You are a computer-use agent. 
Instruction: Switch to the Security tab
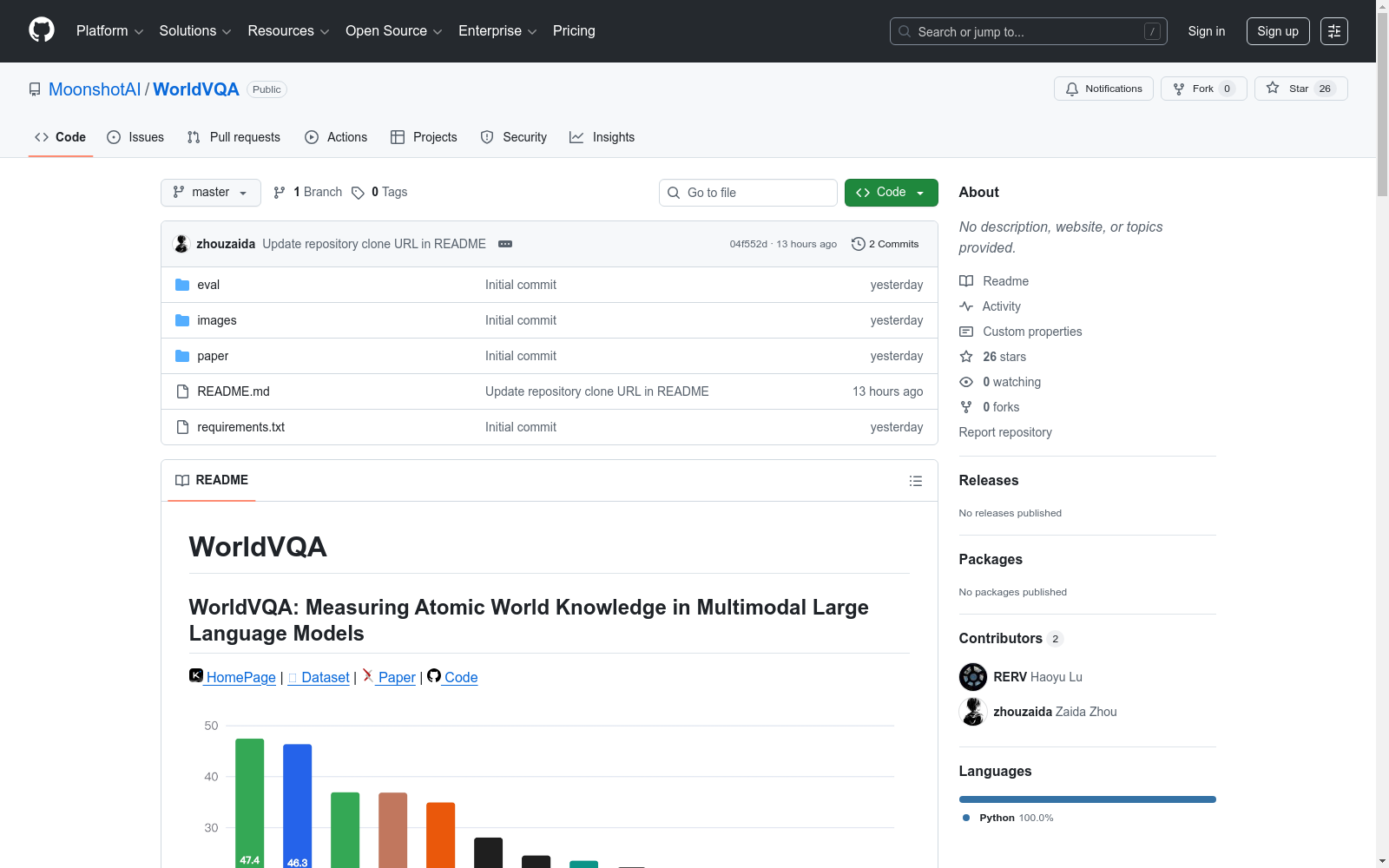(514, 137)
